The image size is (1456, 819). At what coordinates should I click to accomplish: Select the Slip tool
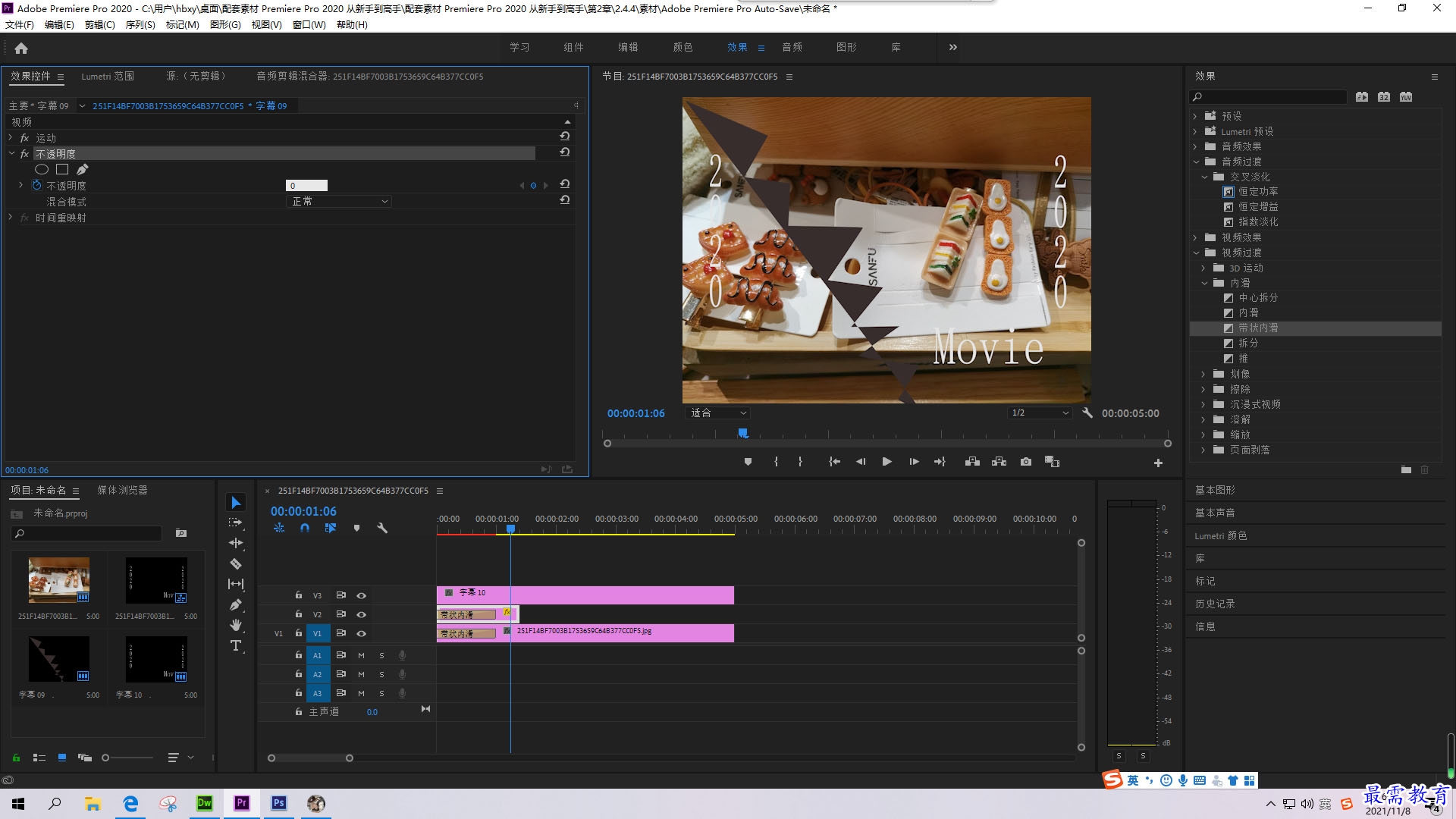click(236, 584)
